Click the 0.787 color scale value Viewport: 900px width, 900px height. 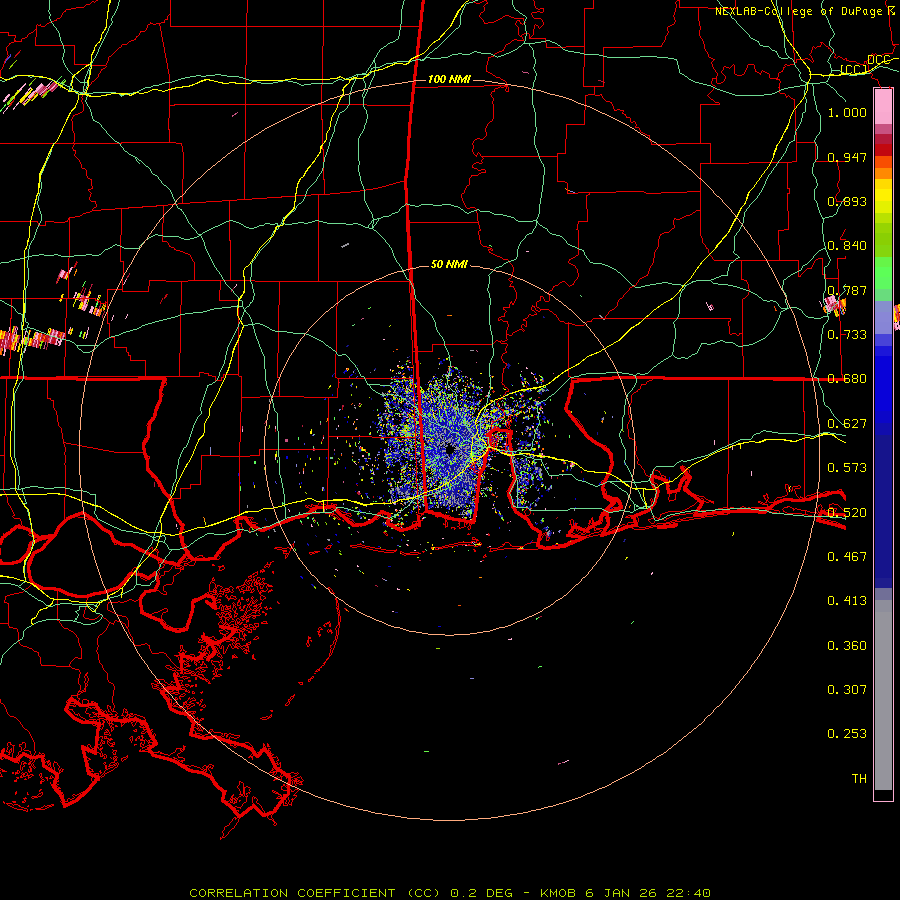pos(847,290)
